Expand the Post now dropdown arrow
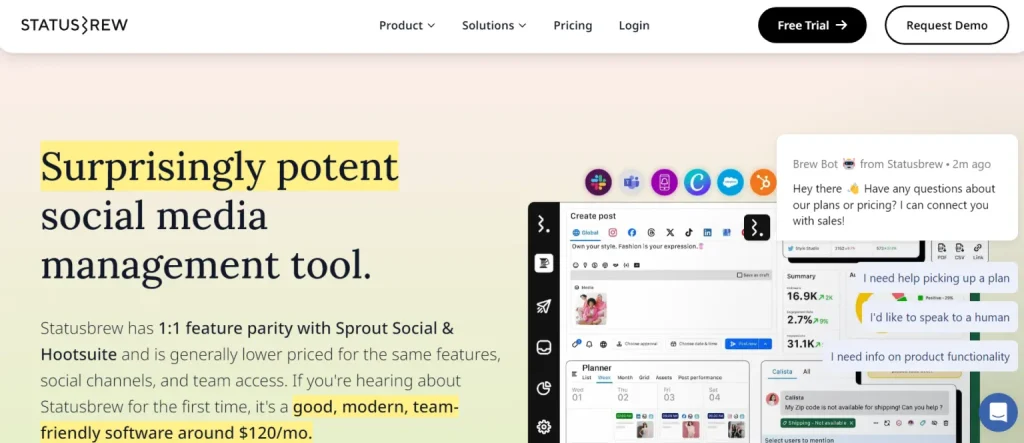Viewport: 1024px width, 443px height. coord(767,344)
